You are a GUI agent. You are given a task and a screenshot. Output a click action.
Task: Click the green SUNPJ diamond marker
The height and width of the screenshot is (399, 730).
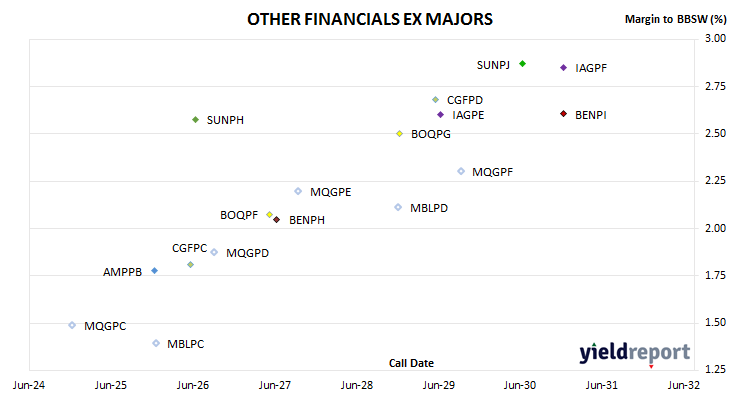522,64
